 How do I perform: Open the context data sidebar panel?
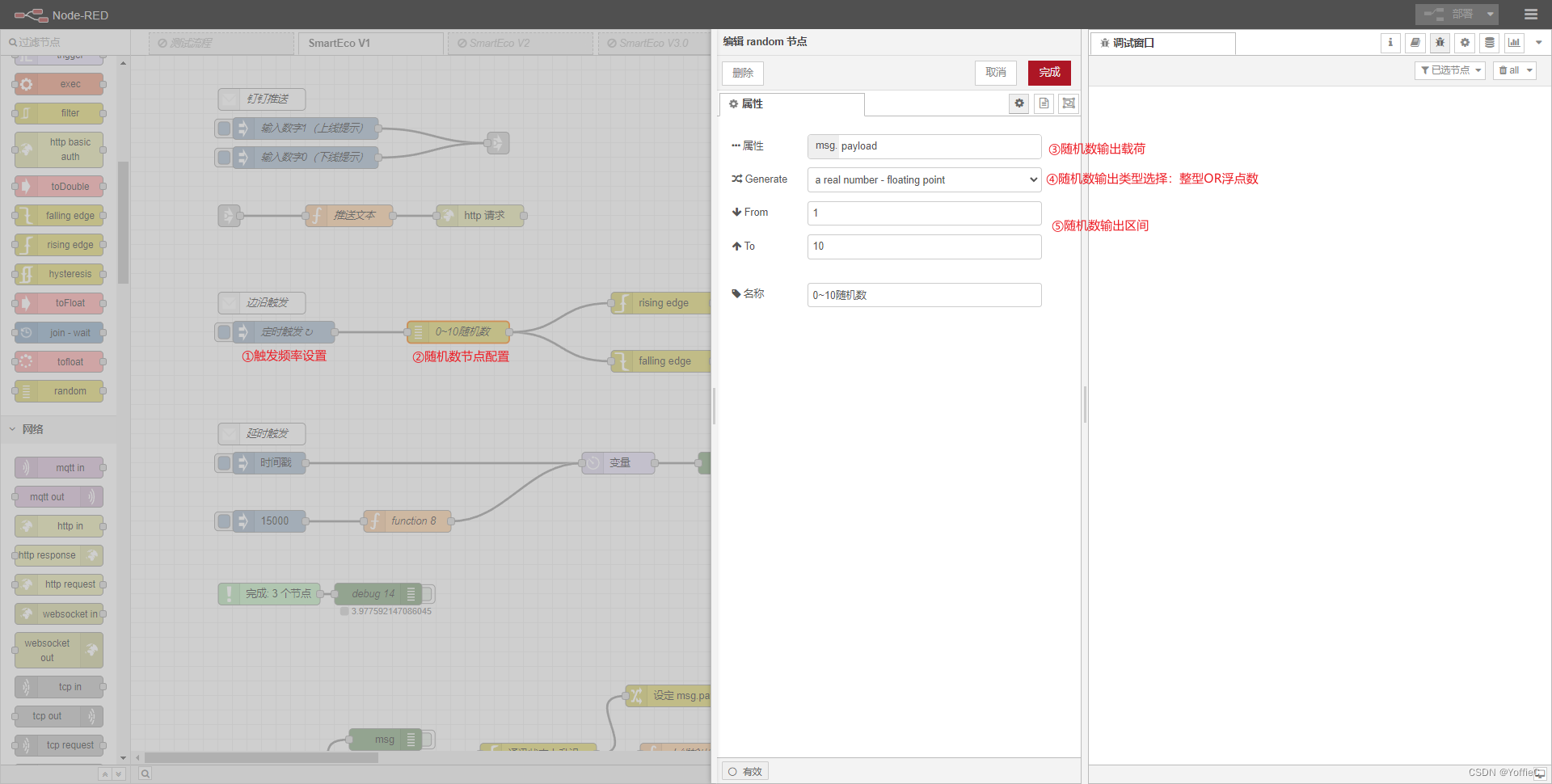(1489, 43)
